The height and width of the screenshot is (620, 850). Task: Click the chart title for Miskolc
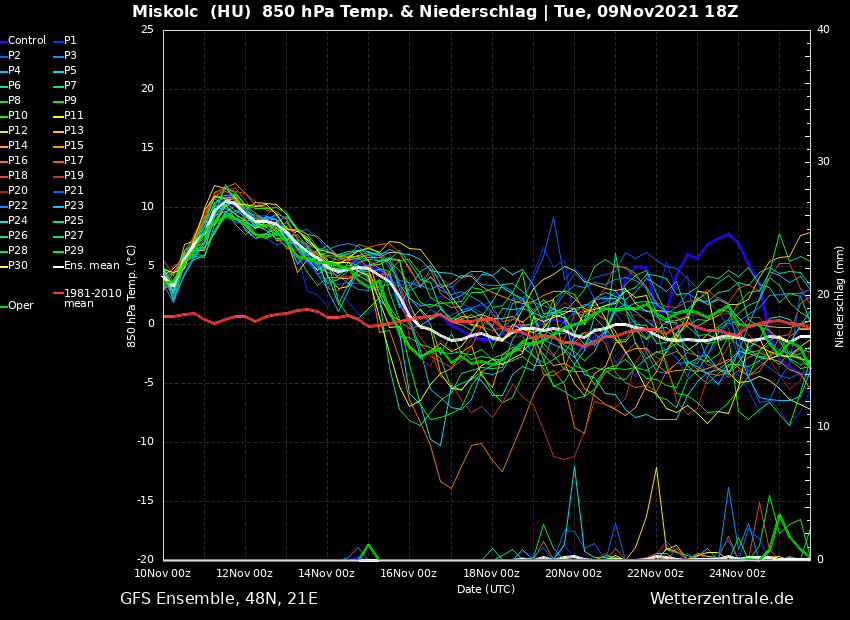tap(435, 12)
